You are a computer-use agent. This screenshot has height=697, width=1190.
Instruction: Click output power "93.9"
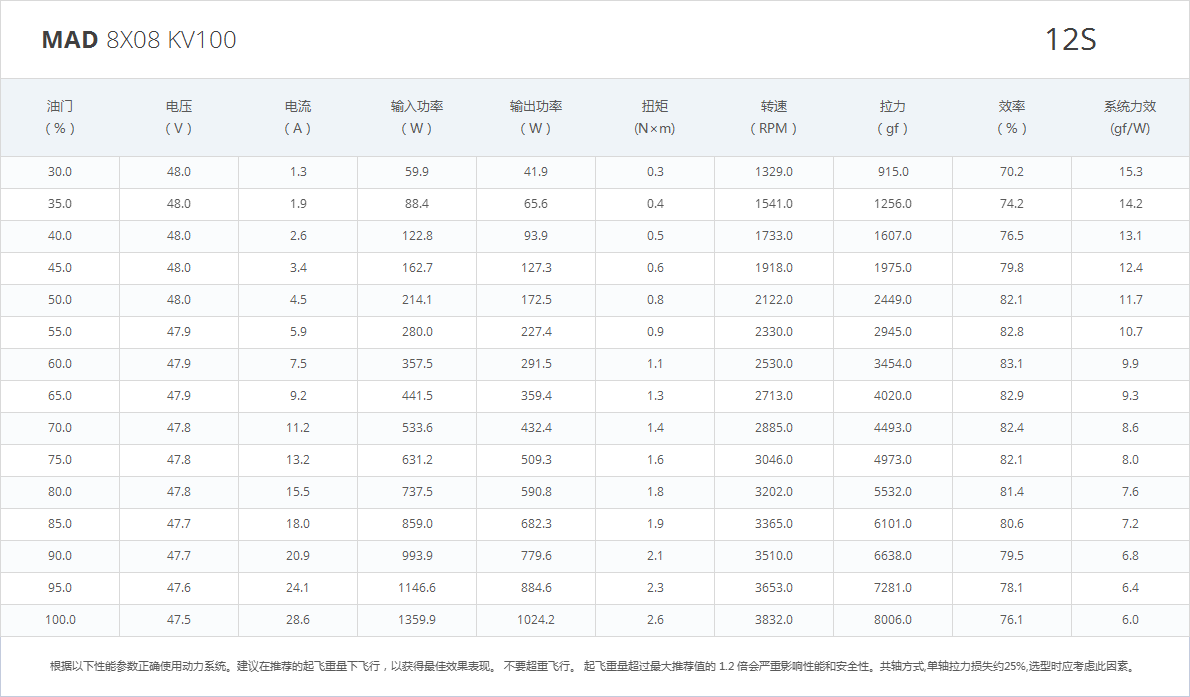click(x=536, y=235)
